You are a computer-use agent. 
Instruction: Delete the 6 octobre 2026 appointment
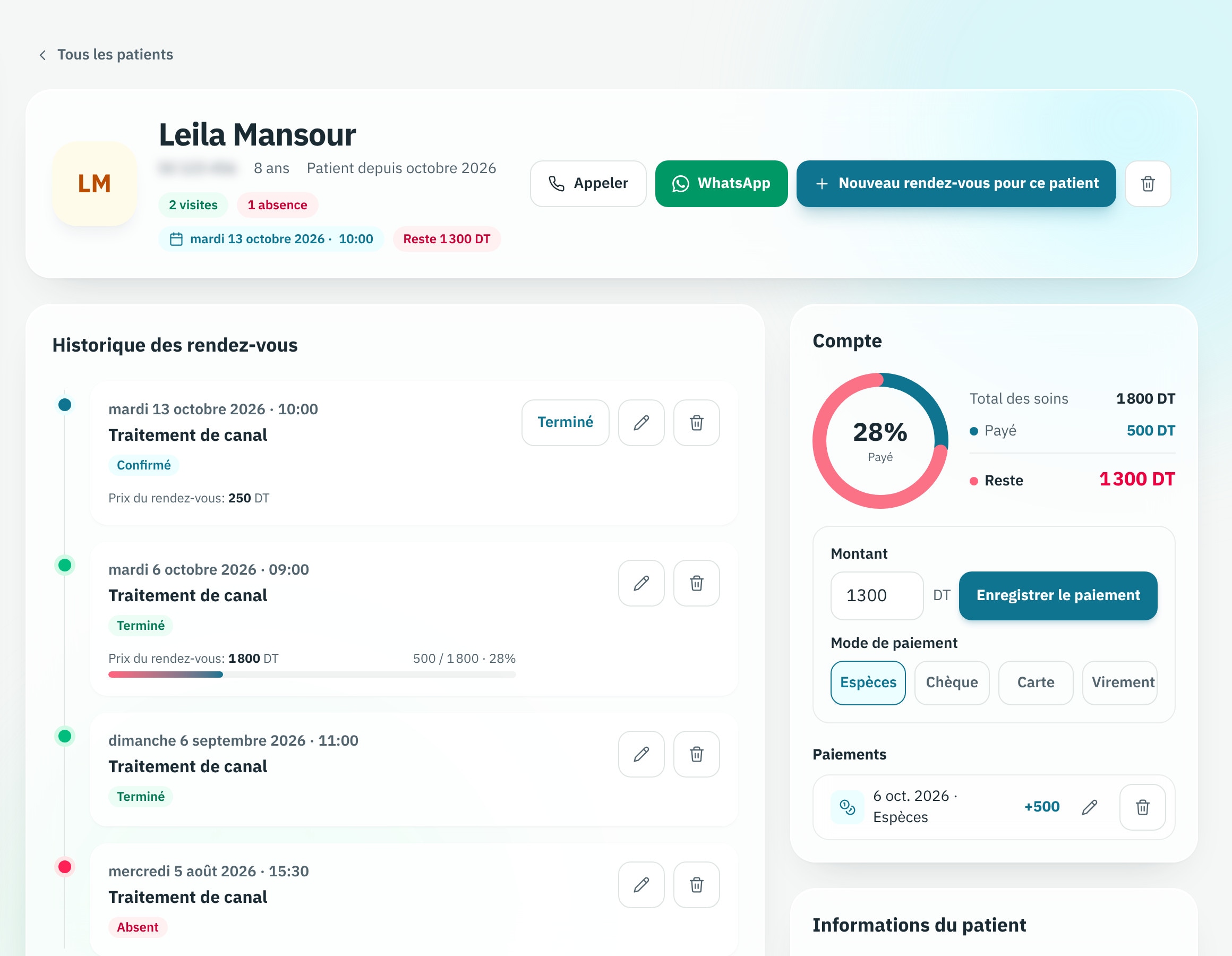pyautogui.click(x=696, y=583)
